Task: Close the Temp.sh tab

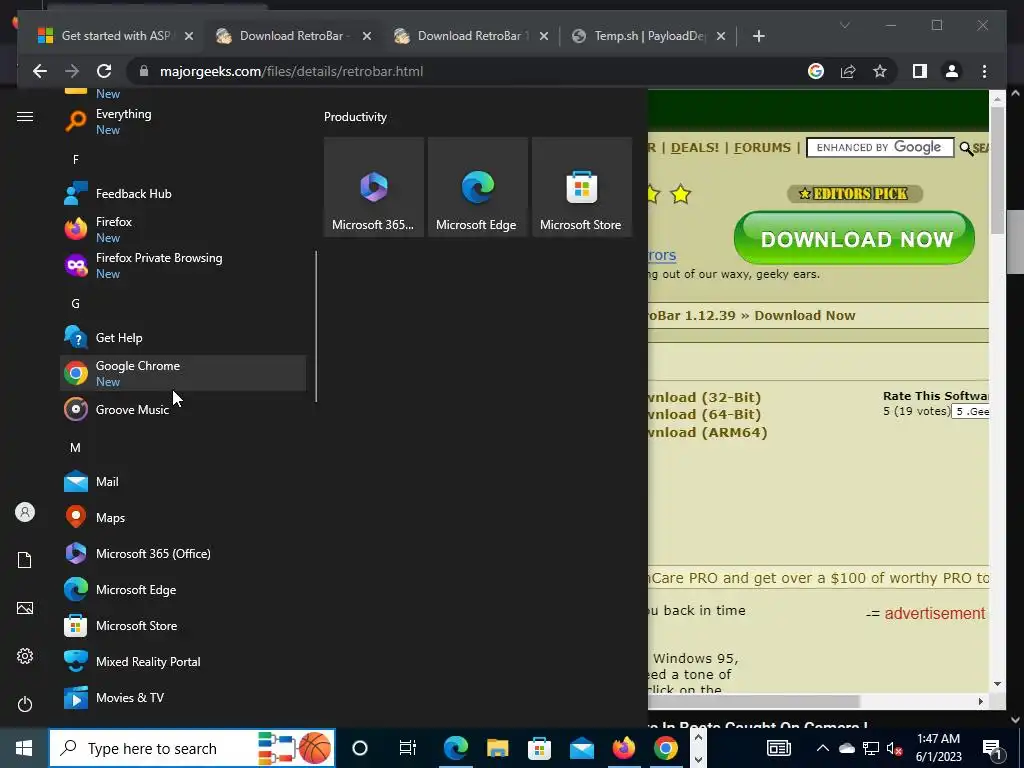Action: pyautogui.click(x=721, y=36)
